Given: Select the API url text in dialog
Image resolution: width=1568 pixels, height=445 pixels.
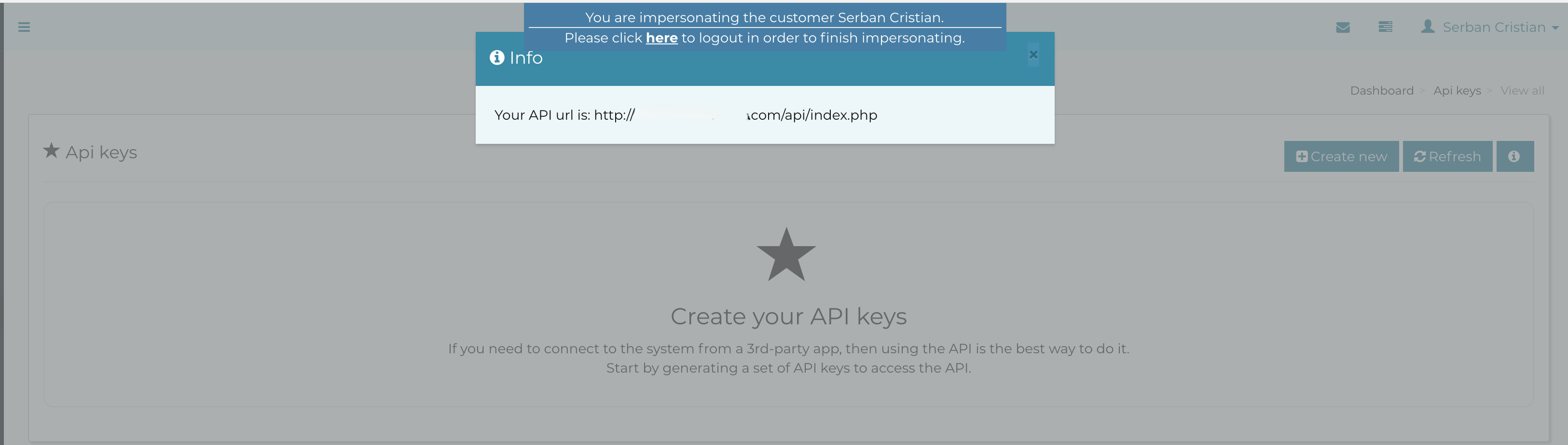Looking at the screenshot, I should 686,115.
